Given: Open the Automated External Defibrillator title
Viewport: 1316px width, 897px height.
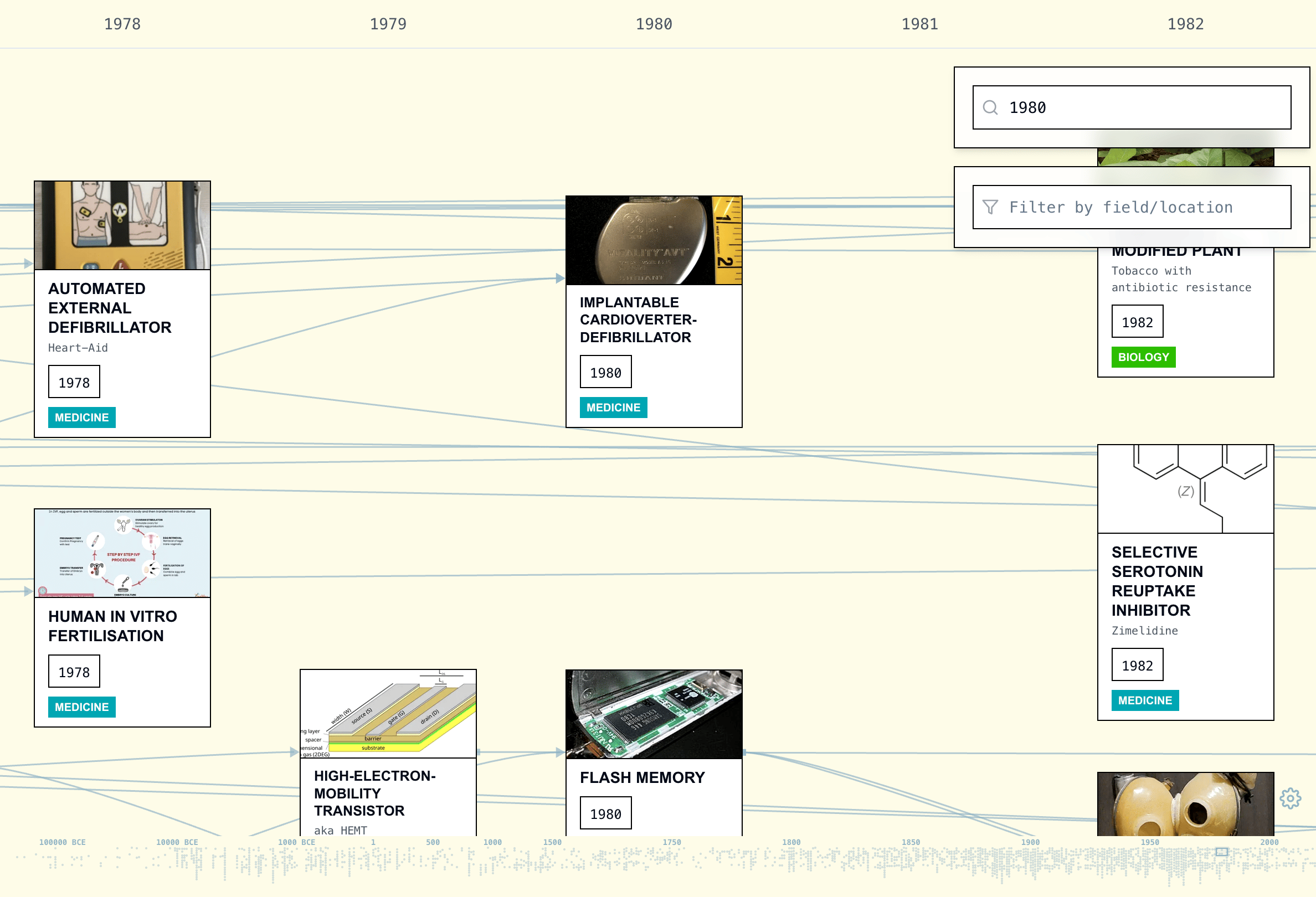Looking at the screenshot, I should tap(109, 308).
